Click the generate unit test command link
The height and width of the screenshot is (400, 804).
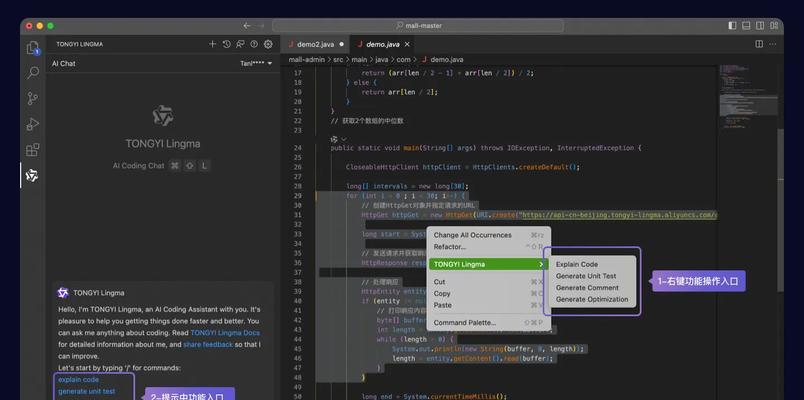click(87, 391)
